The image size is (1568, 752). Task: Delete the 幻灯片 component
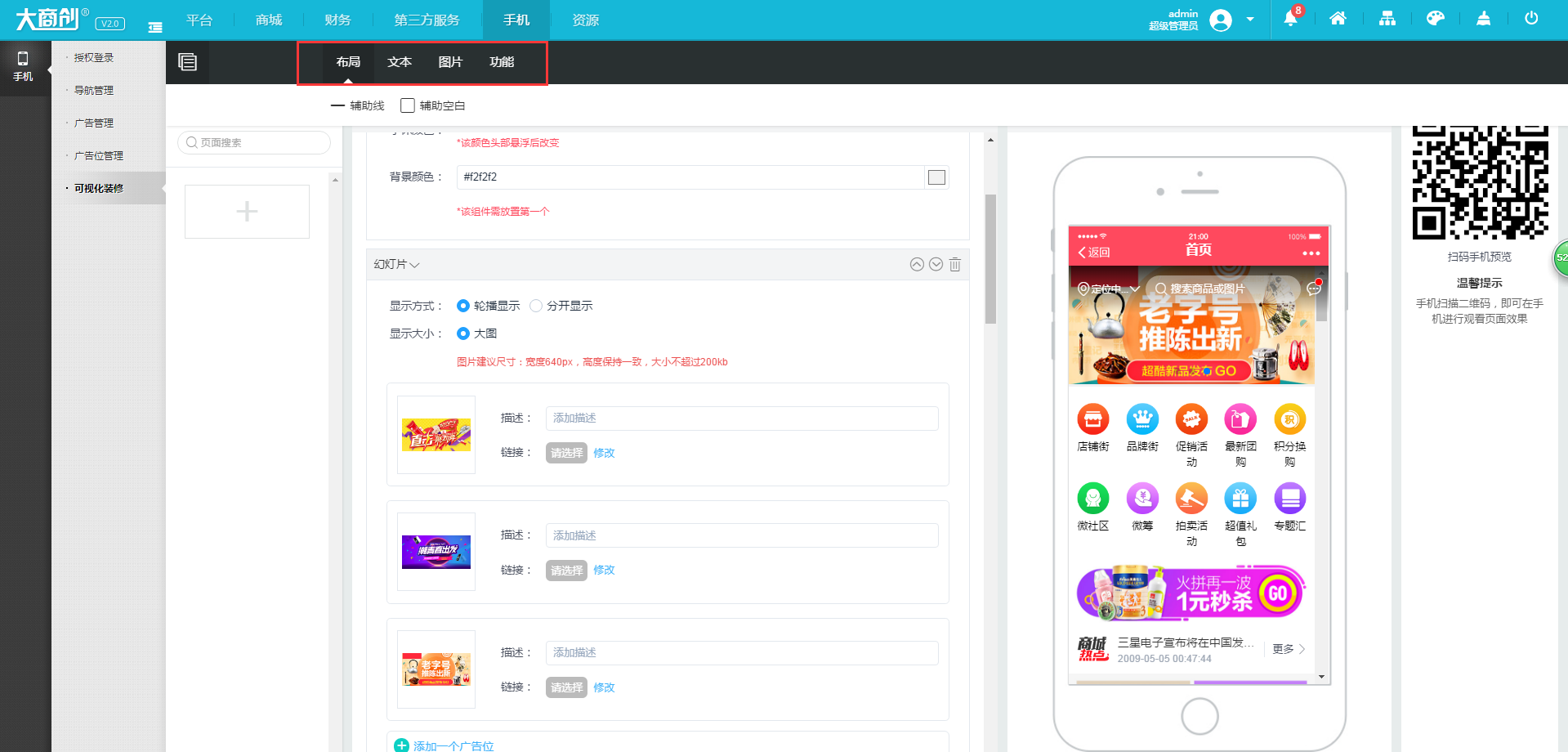pyautogui.click(x=955, y=264)
